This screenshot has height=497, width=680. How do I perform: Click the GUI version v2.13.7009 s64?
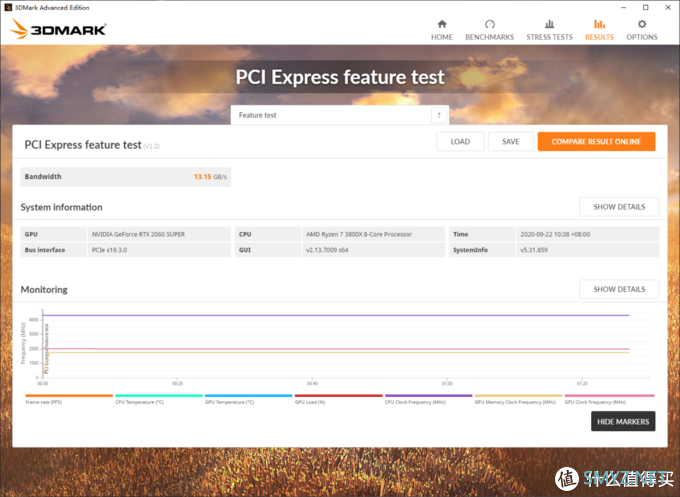coord(327,250)
